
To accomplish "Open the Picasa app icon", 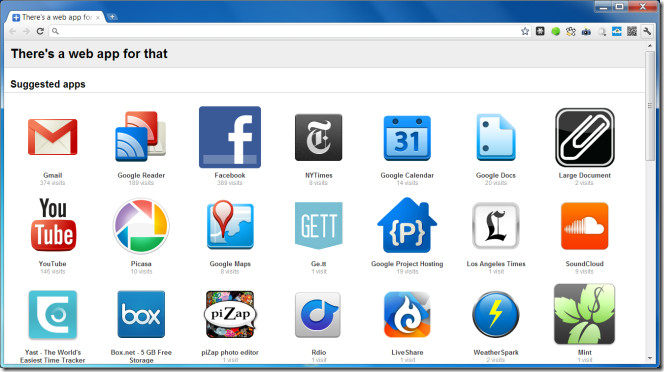I will pos(141,225).
